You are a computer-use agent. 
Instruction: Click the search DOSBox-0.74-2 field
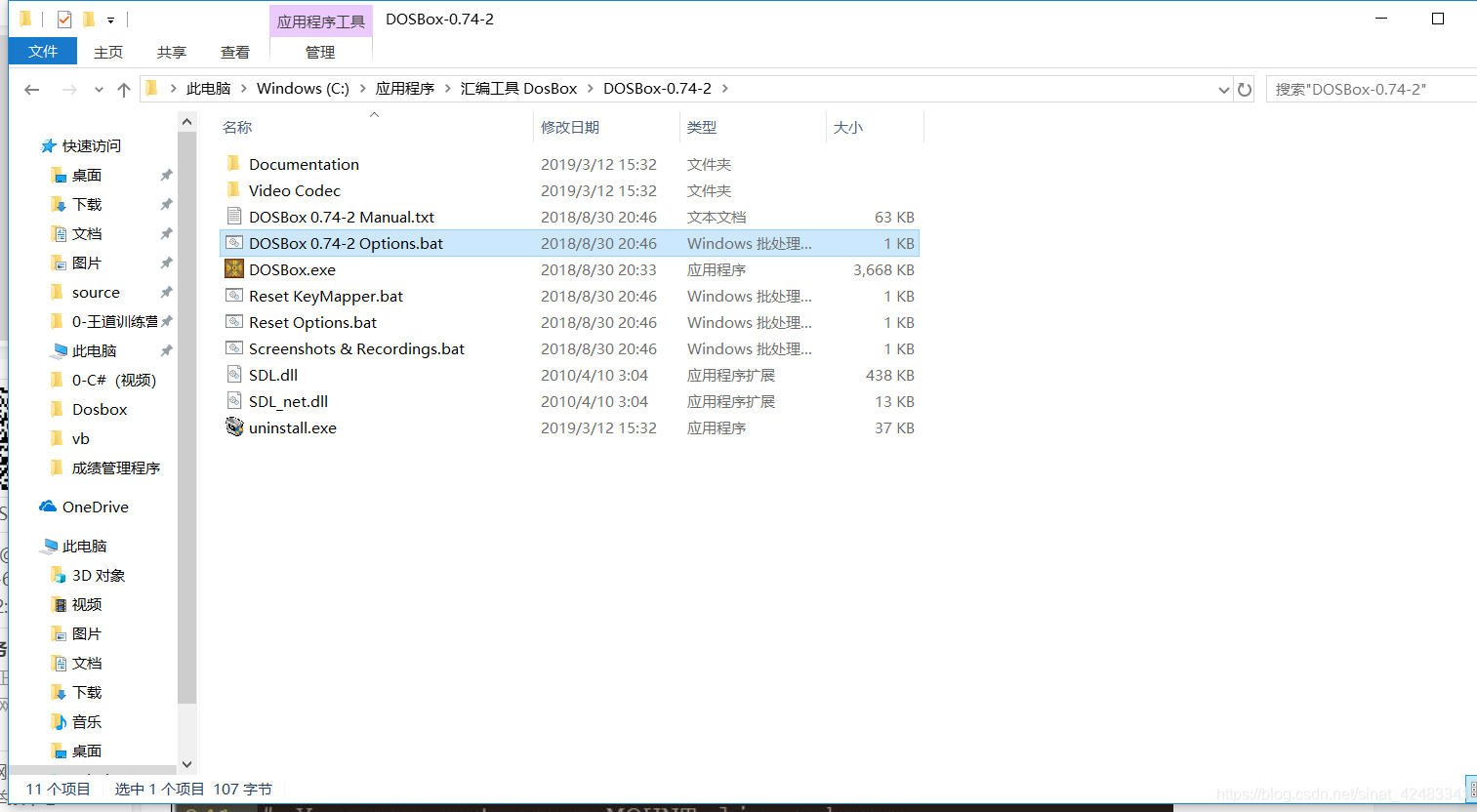1371,89
